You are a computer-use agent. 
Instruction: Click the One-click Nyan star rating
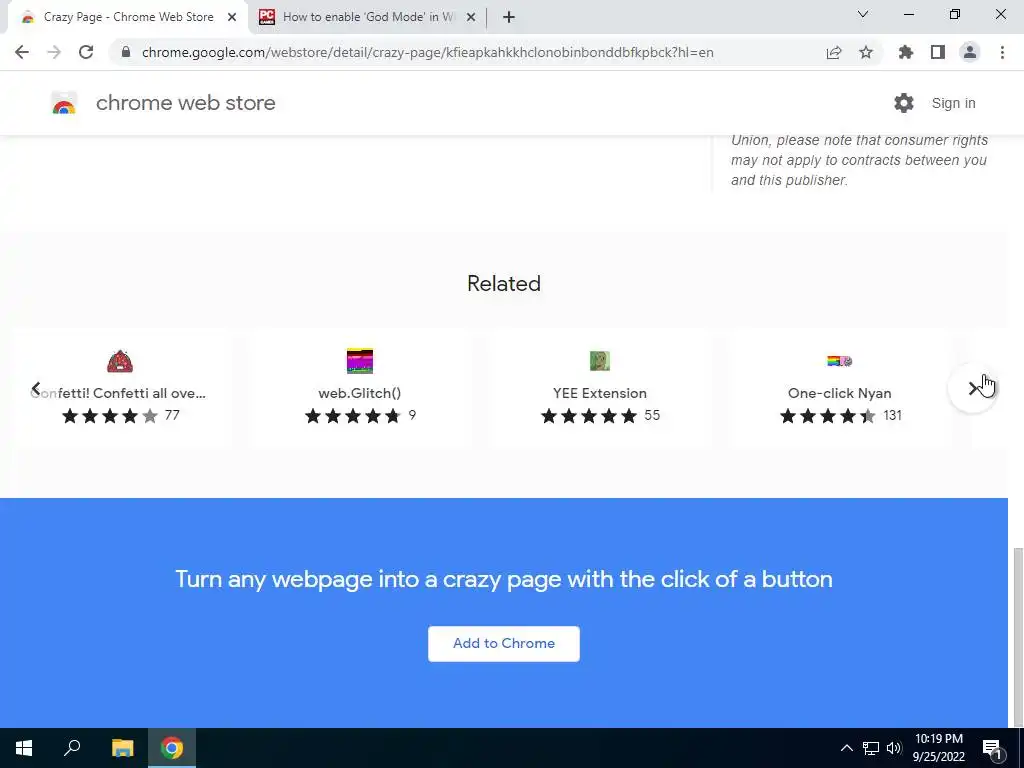click(827, 416)
